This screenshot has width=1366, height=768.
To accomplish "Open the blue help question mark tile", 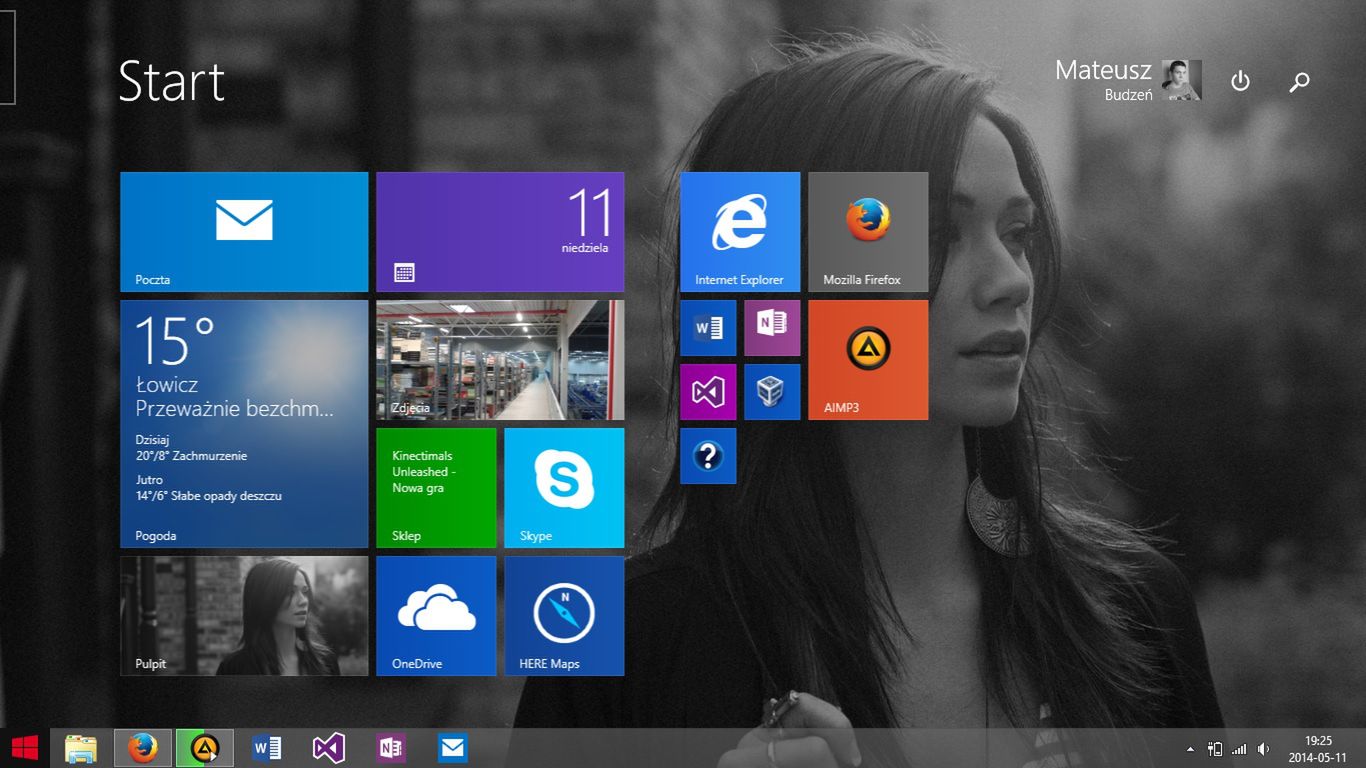I will 708,456.
